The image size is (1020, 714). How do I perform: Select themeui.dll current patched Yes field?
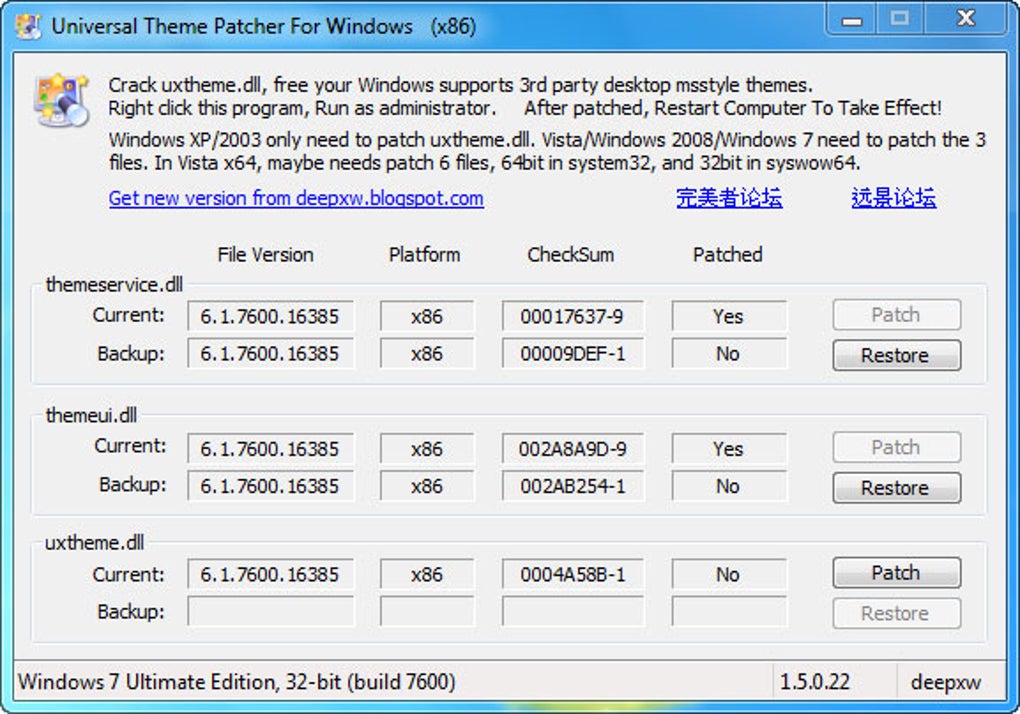point(729,449)
